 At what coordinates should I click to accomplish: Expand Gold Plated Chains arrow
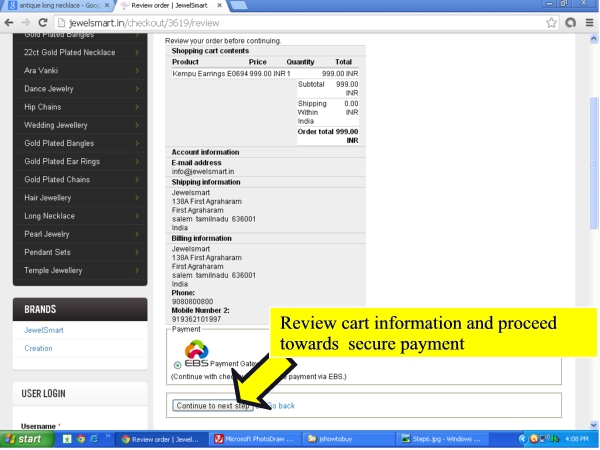pyautogui.click(x=137, y=179)
